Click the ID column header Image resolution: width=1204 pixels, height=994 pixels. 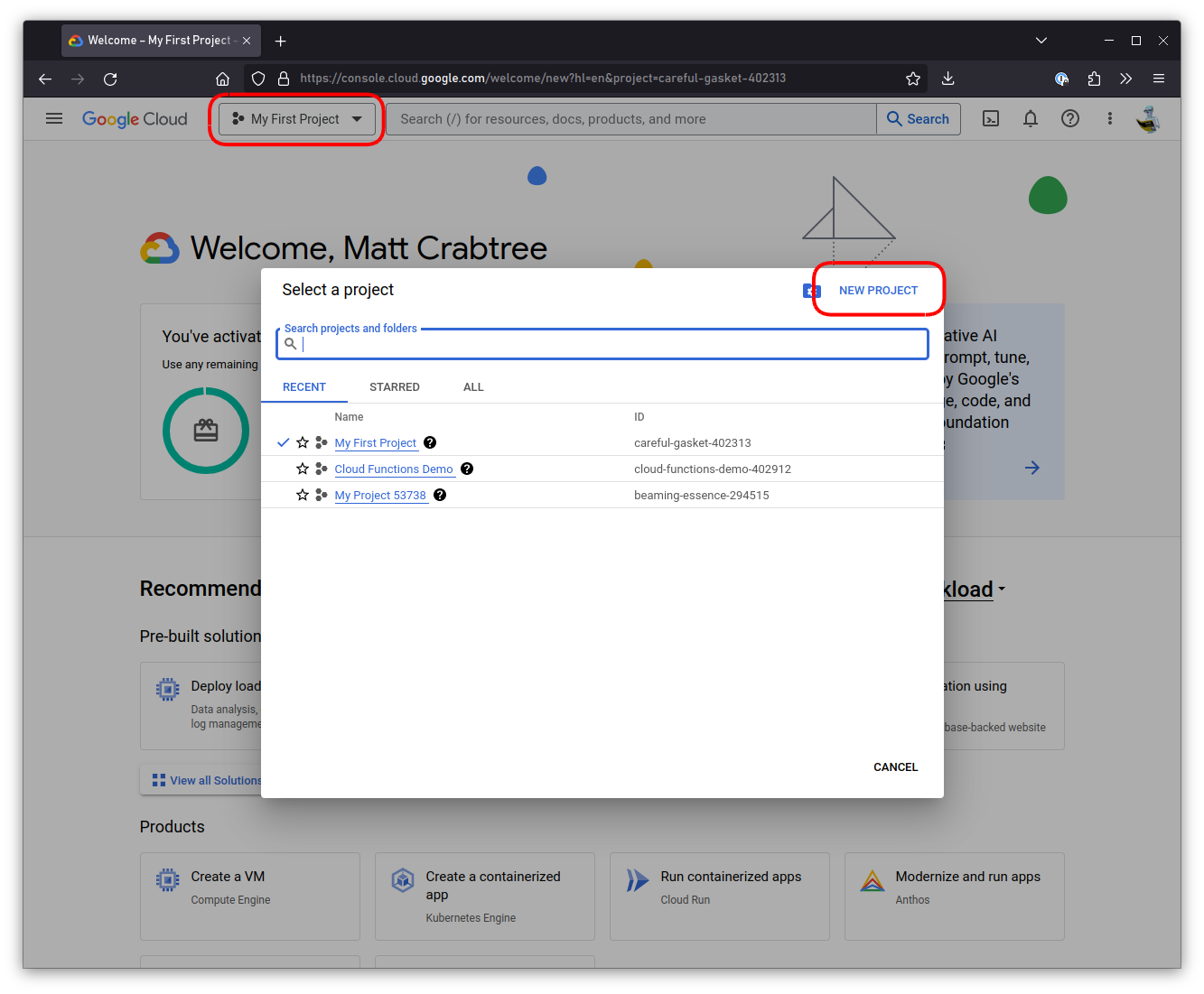(x=639, y=417)
